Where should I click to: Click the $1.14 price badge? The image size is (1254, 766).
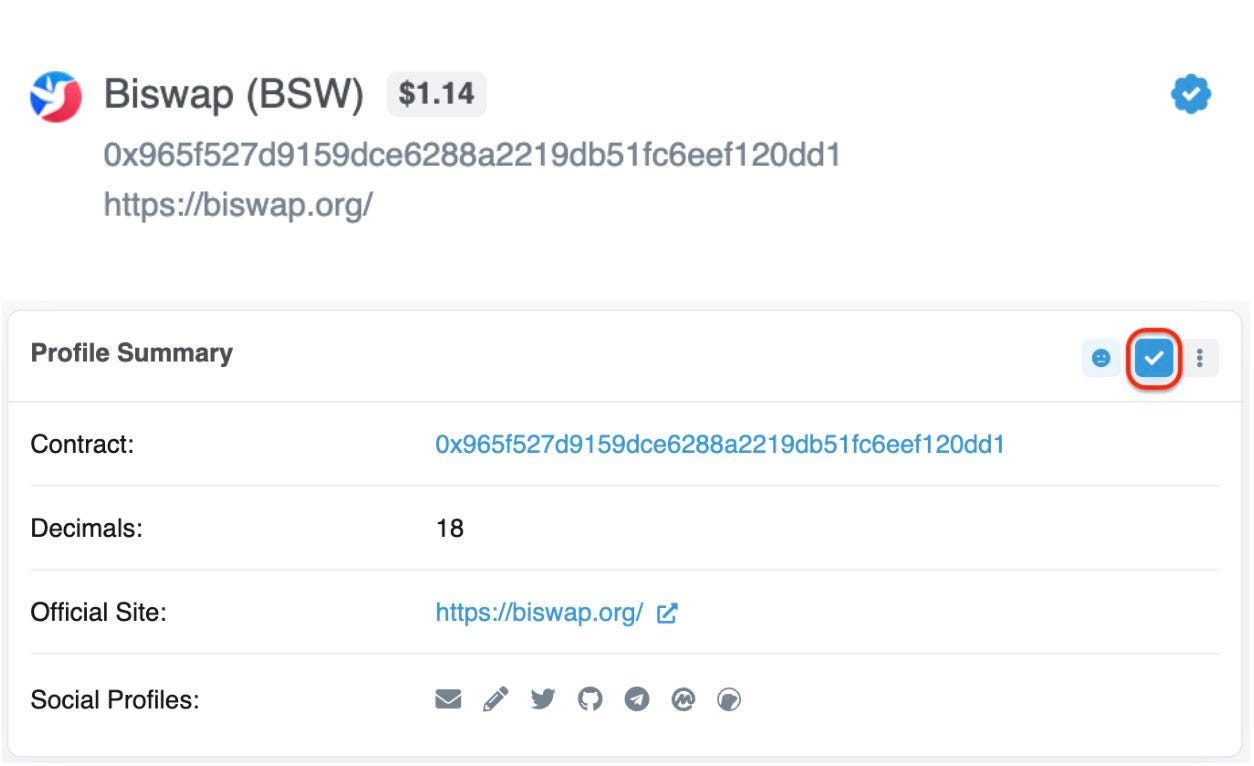click(436, 94)
